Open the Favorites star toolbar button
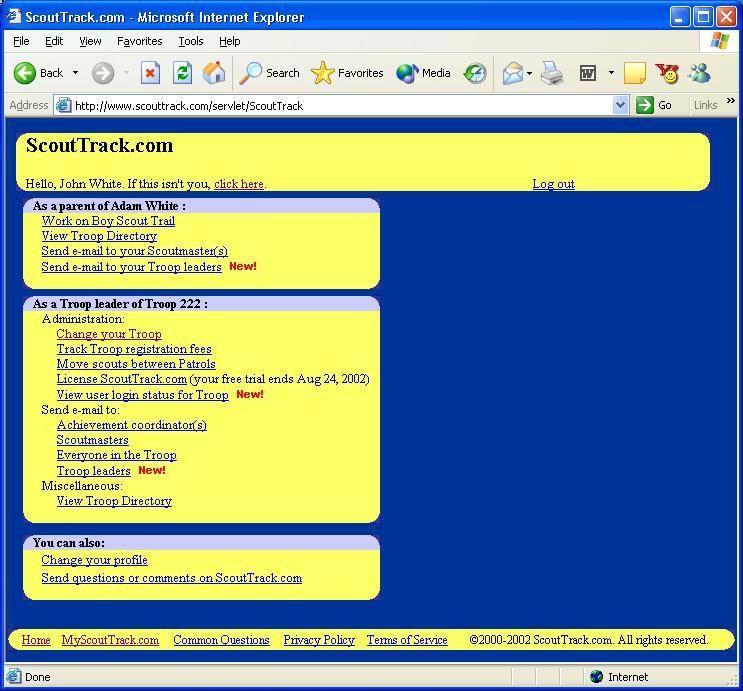 pyautogui.click(x=347, y=73)
